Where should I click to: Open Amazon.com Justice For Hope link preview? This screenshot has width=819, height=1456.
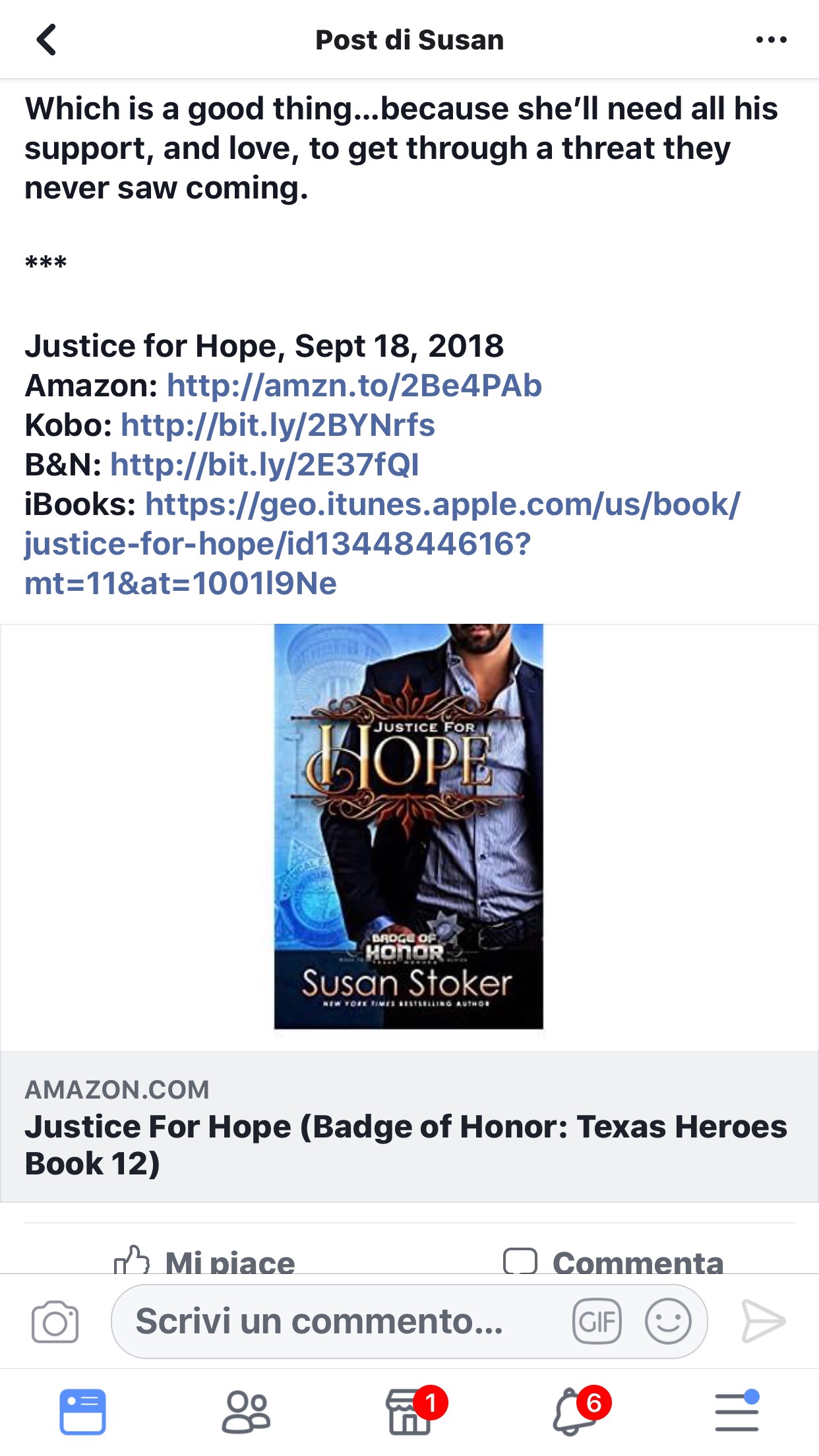(x=409, y=1126)
